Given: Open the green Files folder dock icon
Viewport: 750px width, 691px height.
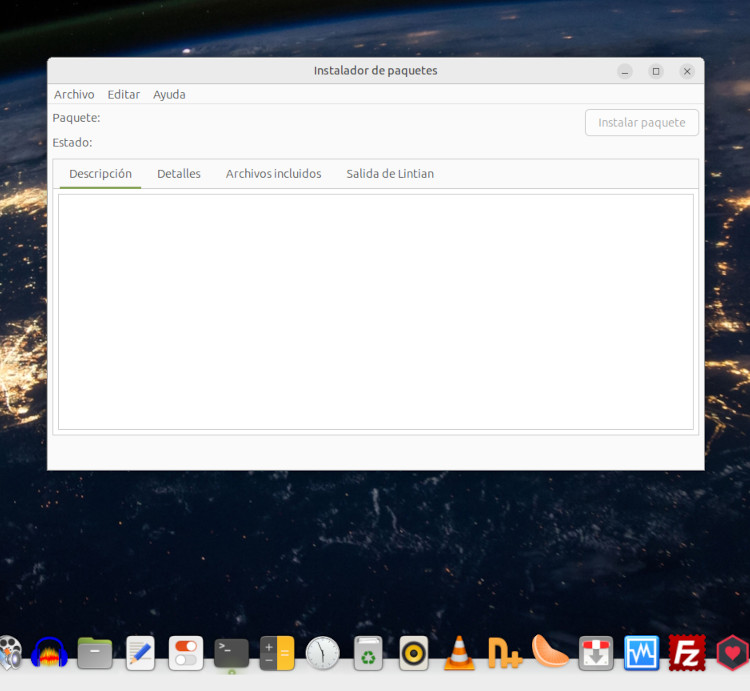Looking at the screenshot, I should point(95,653).
